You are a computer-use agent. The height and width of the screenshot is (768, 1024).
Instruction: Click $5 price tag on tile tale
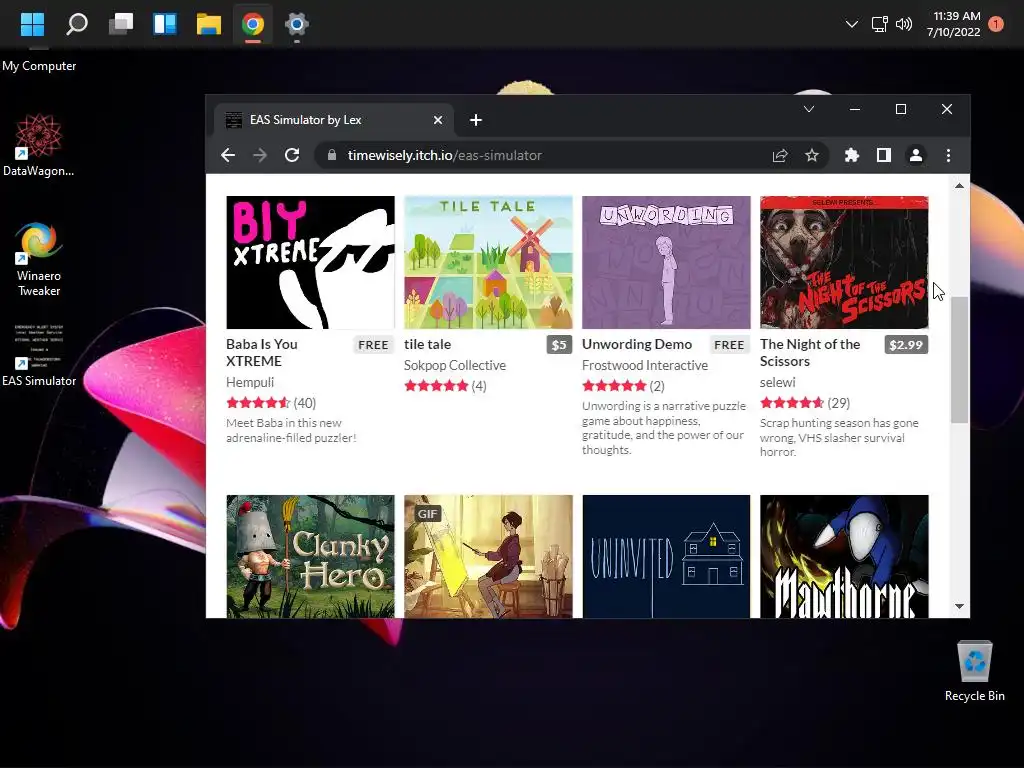coord(559,345)
